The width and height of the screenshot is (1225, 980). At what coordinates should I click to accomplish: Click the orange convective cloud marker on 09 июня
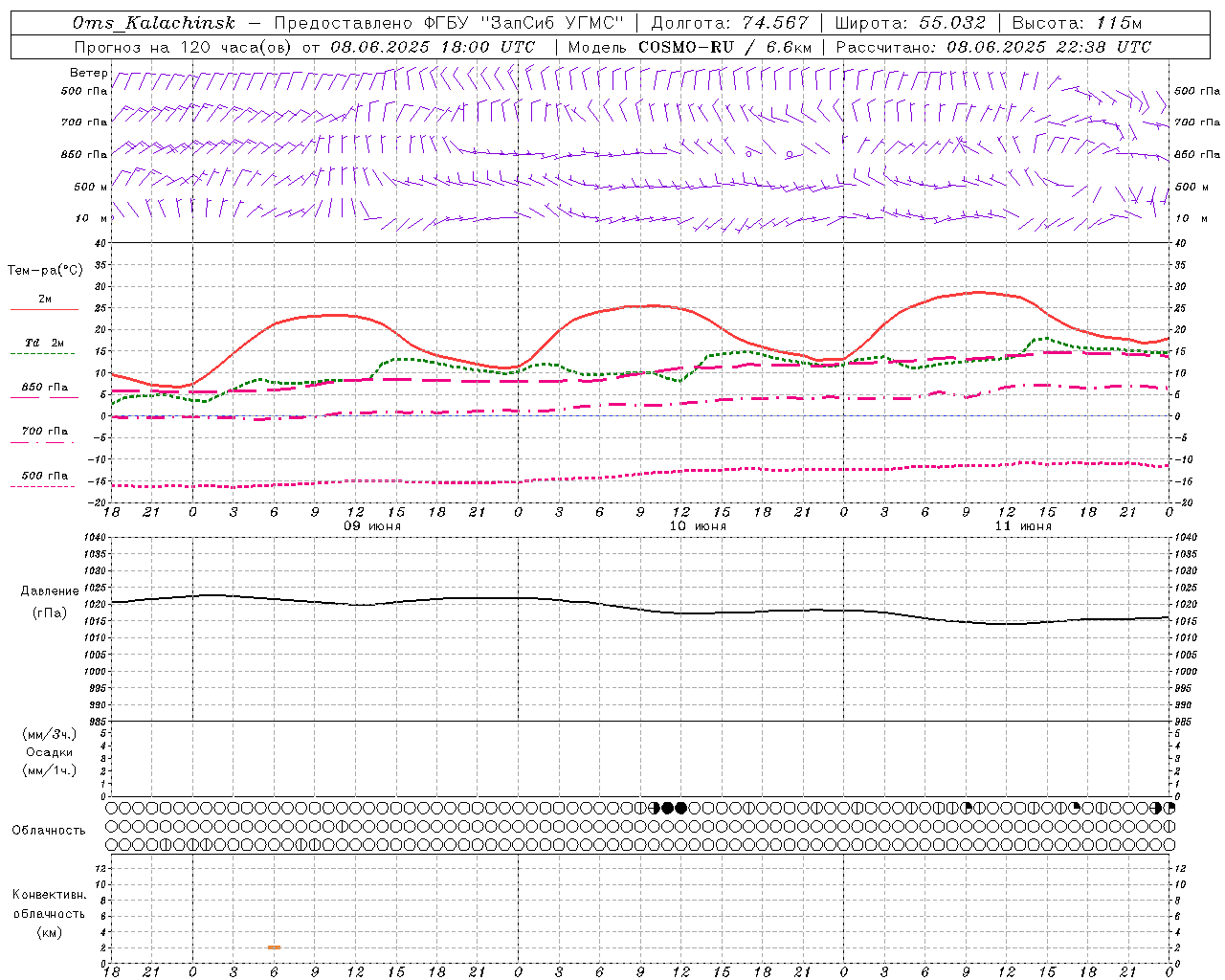[274, 947]
